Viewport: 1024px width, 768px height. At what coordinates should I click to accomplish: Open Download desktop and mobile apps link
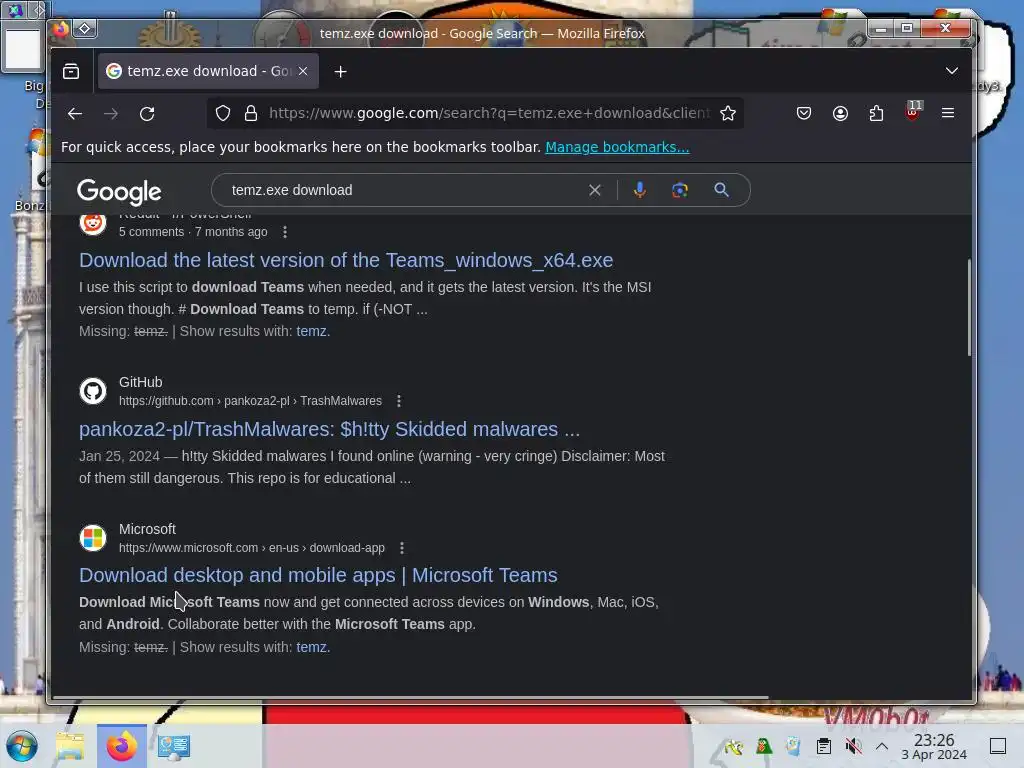tap(318, 575)
